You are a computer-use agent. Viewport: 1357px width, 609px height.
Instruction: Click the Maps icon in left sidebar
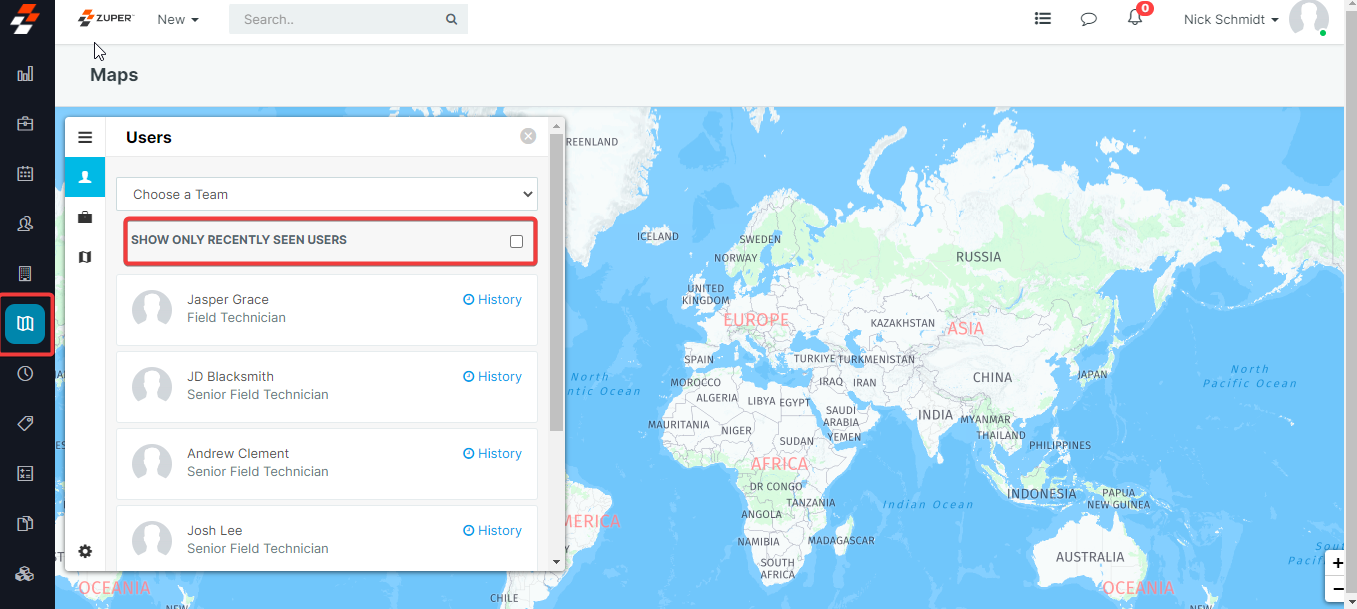(26, 324)
